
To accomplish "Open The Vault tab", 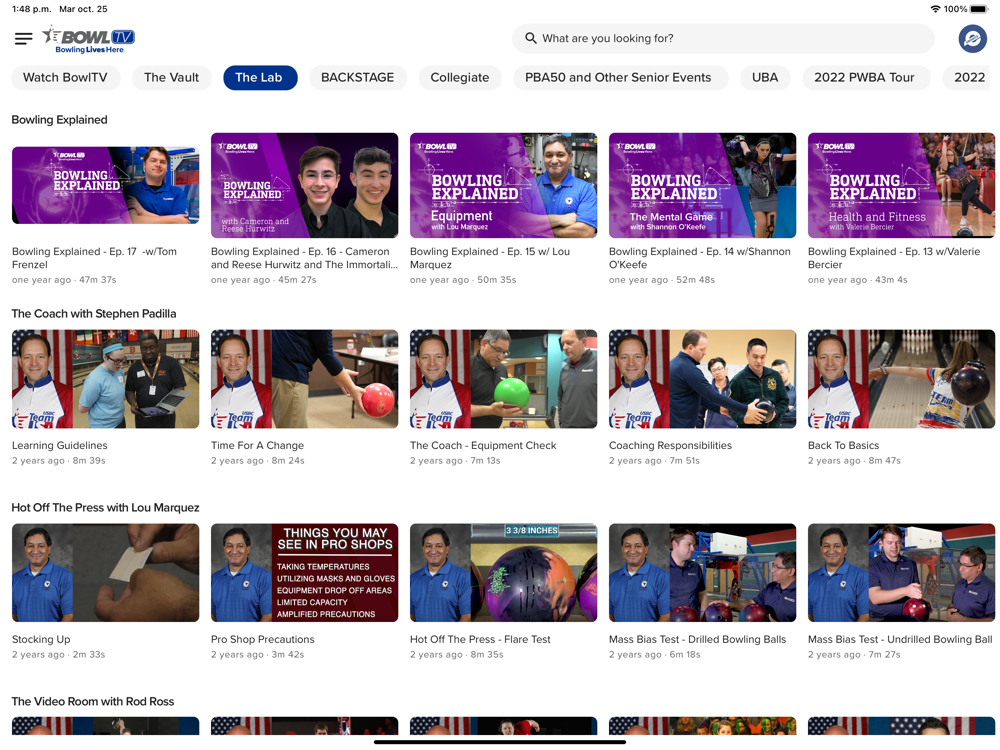I will pos(172,77).
